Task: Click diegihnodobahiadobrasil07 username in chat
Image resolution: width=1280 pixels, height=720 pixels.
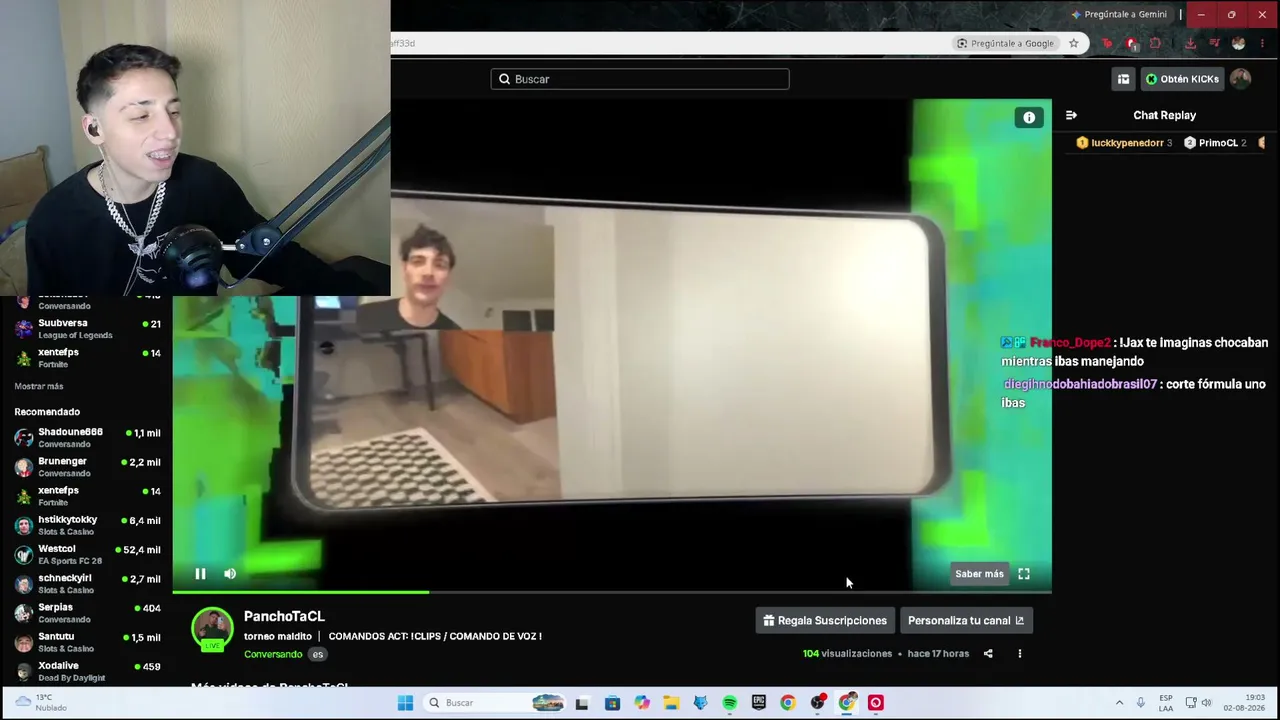Action: 1080,385
